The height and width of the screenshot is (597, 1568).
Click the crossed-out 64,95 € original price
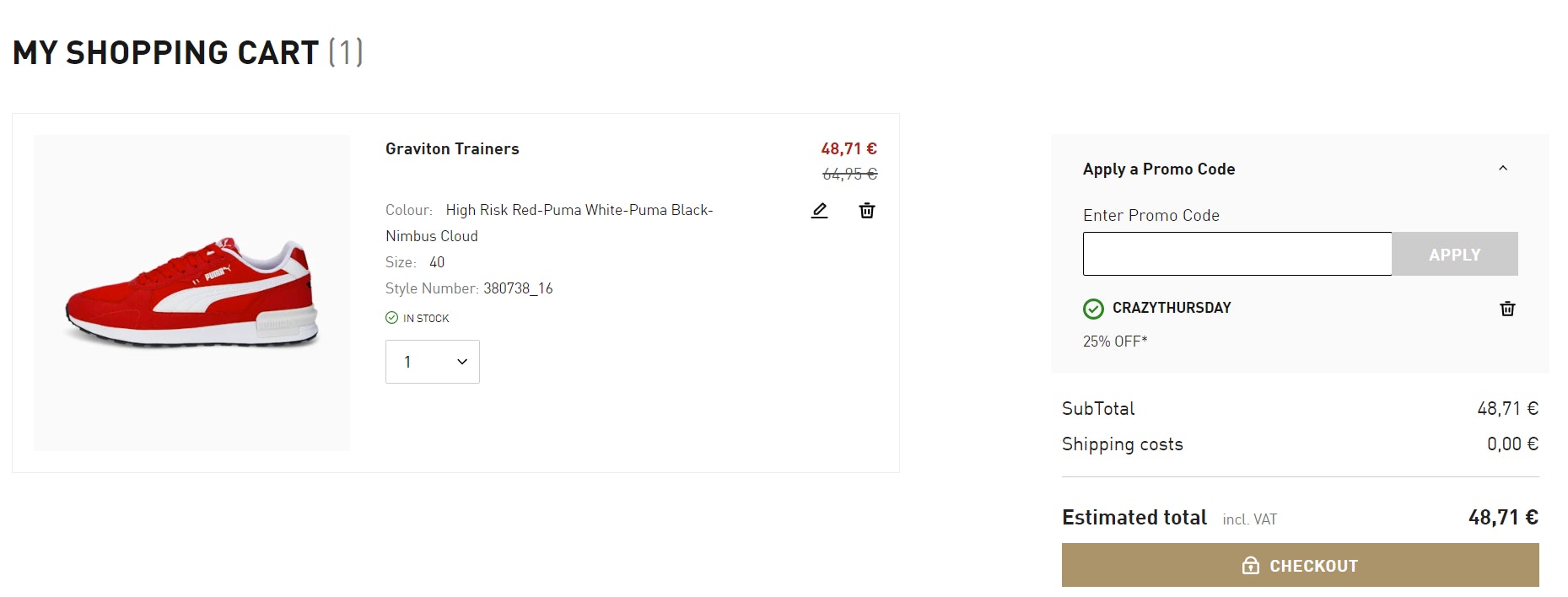[x=849, y=175]
